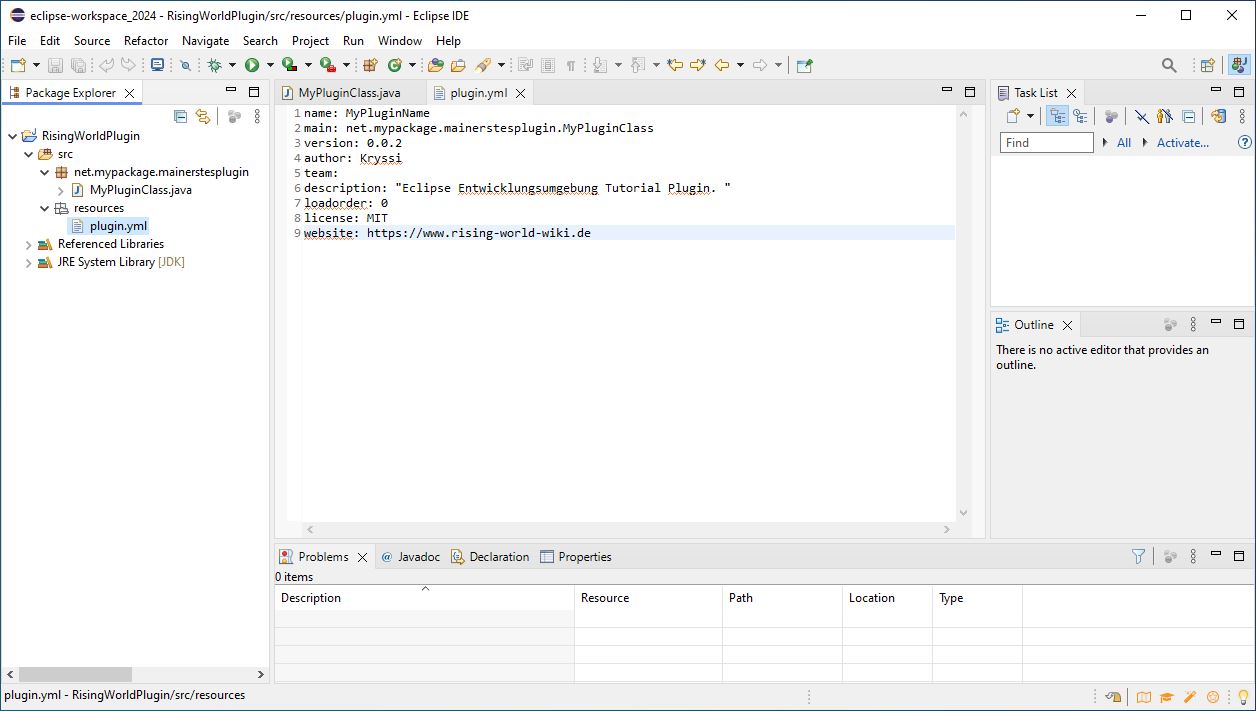
Task: Click the All working set link
Action: point(1124,143)
